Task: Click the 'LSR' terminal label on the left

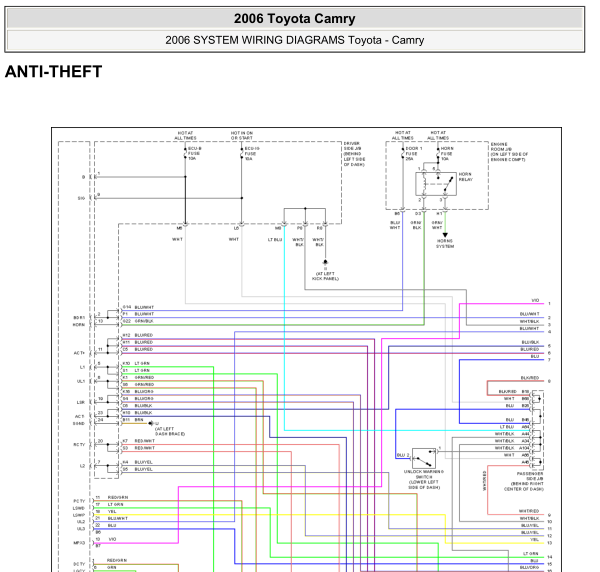Action: tap(80, 403)
